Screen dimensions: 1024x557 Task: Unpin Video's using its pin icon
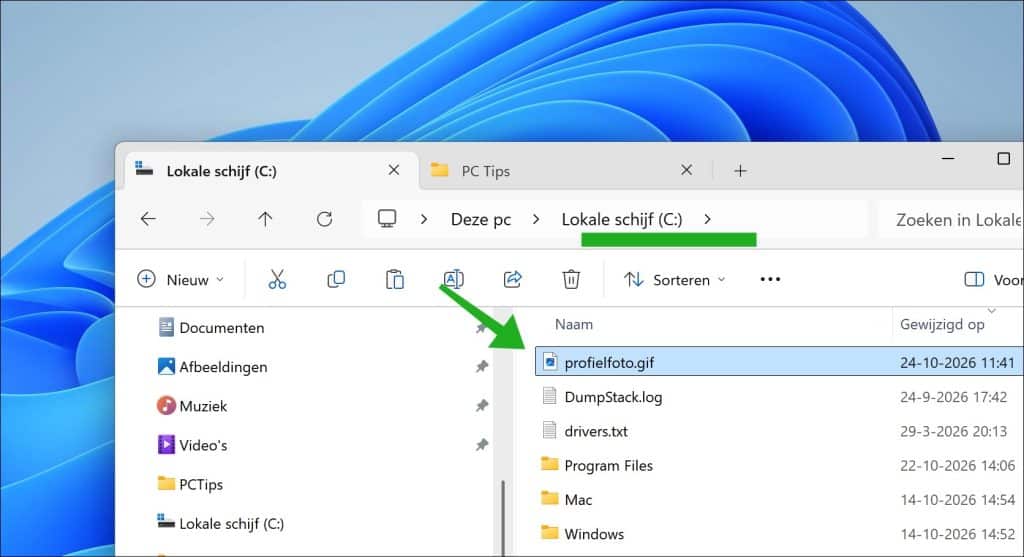[x=482, y=445]
